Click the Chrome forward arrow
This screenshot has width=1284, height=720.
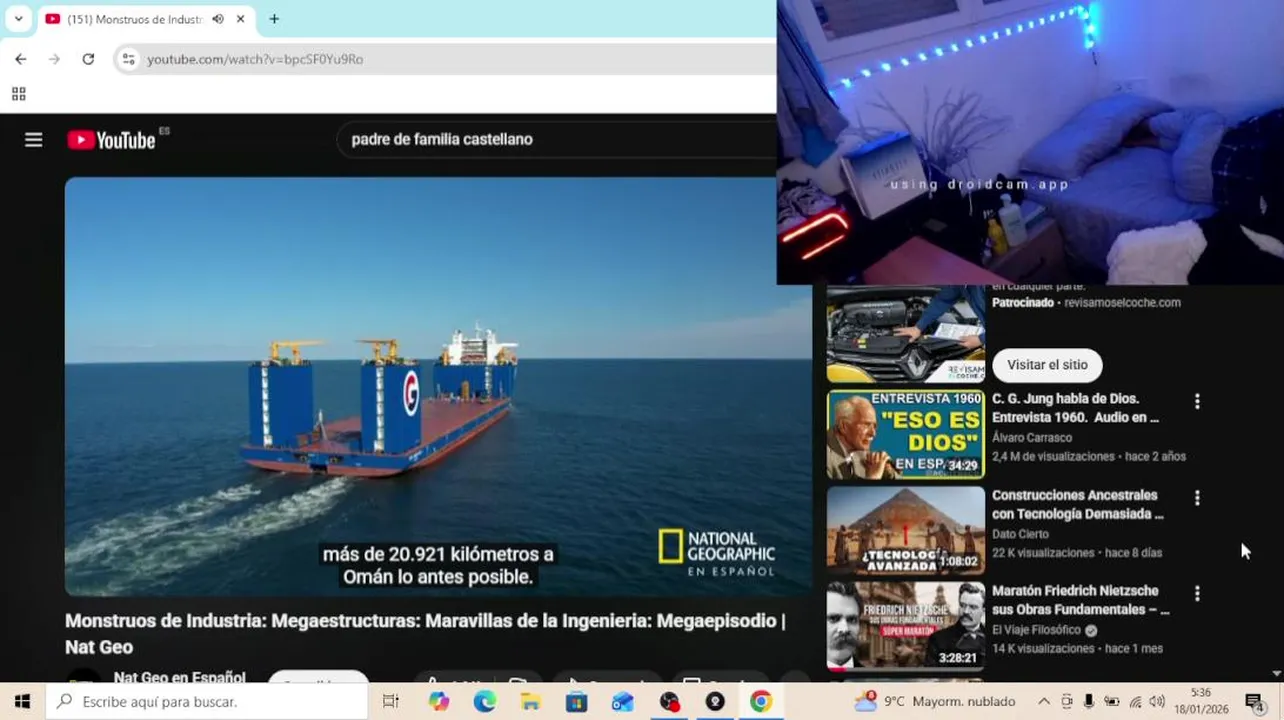(x=54, y=59)
